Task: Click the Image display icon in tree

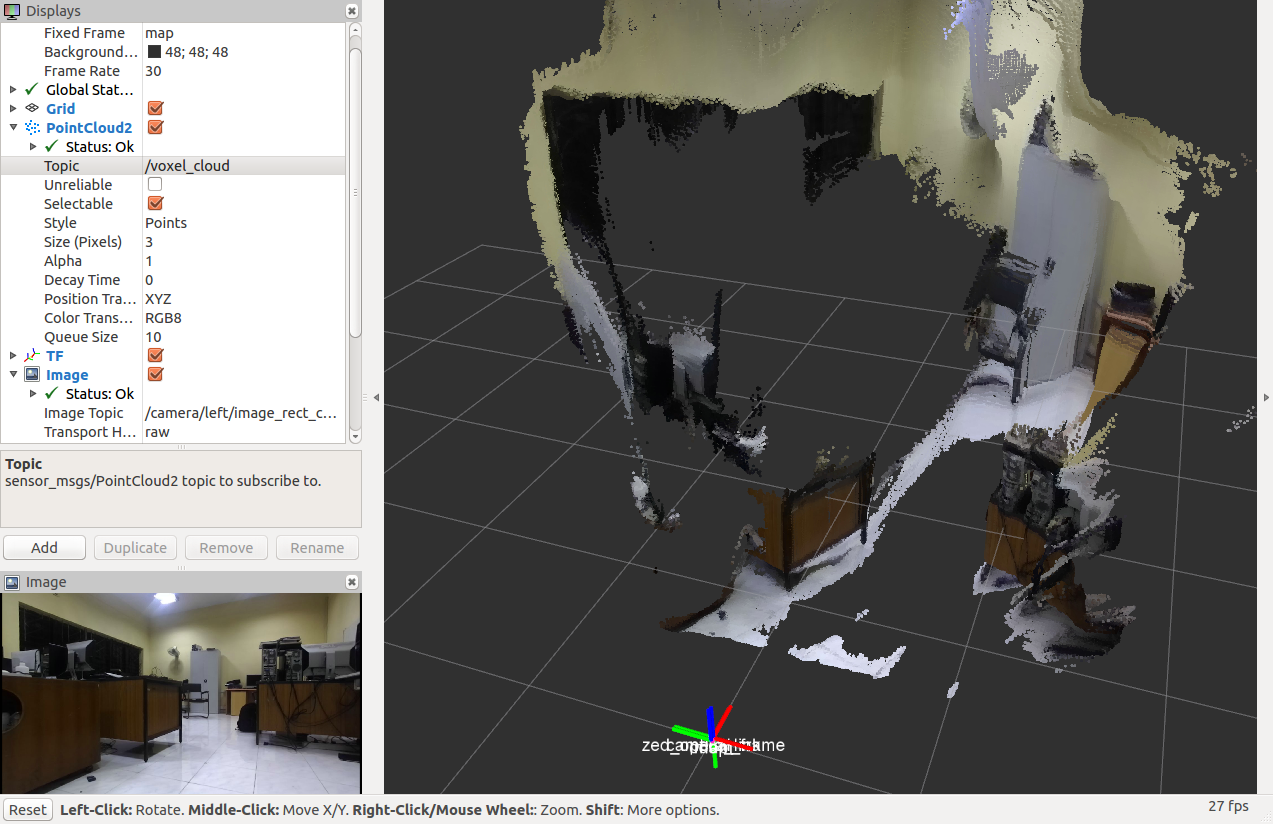Action: click(31, 375)
